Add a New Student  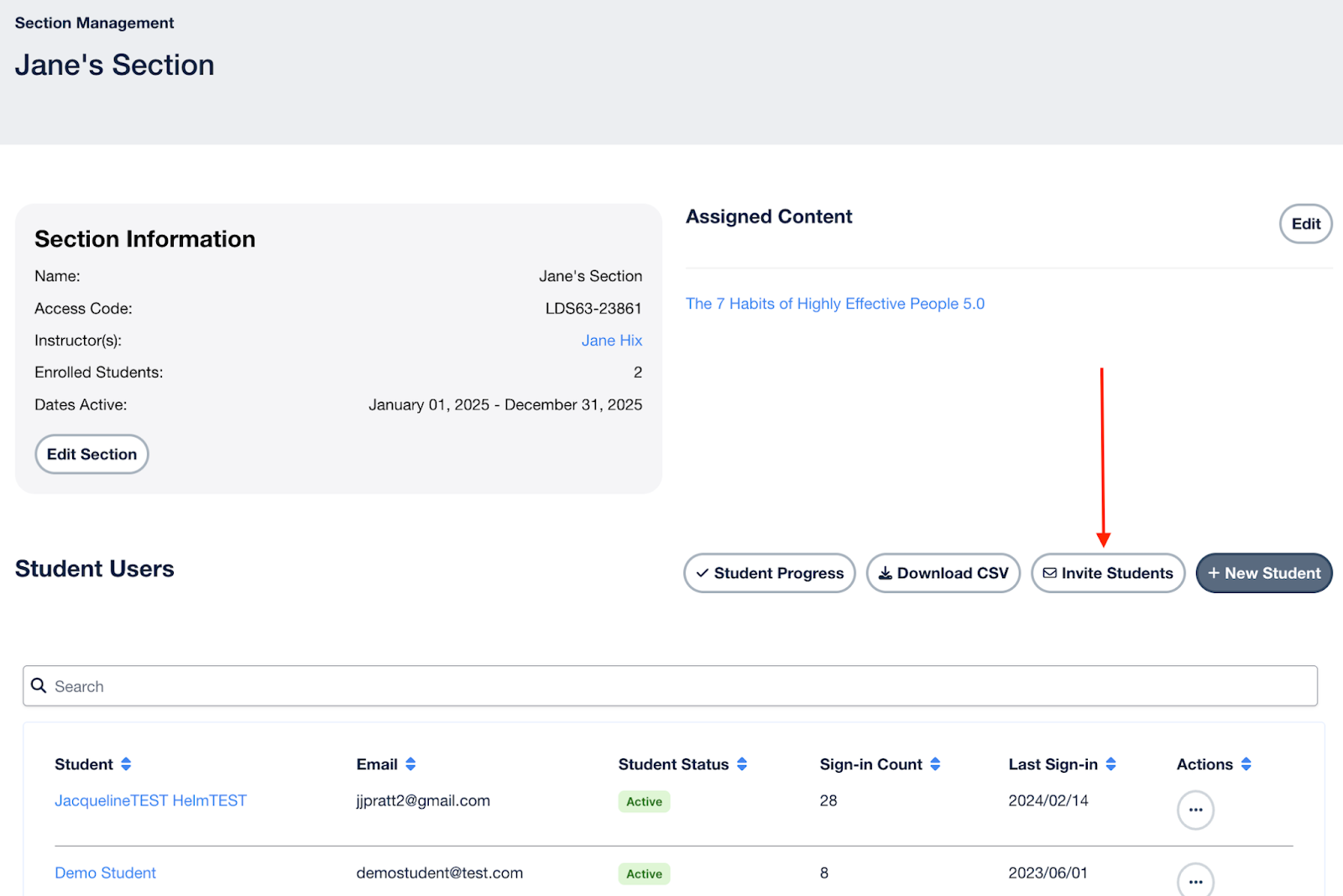pos(1263,573)
